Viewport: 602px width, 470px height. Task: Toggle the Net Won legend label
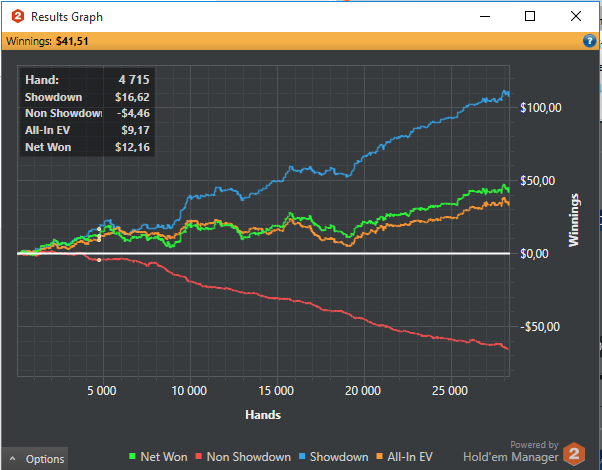(164, 457)
